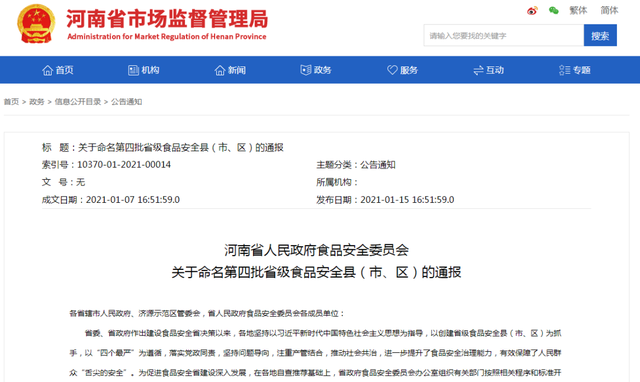The image size is (640, 382).
Task: Switch to 繁体 traditional Chinese
Action: (578, 11)
